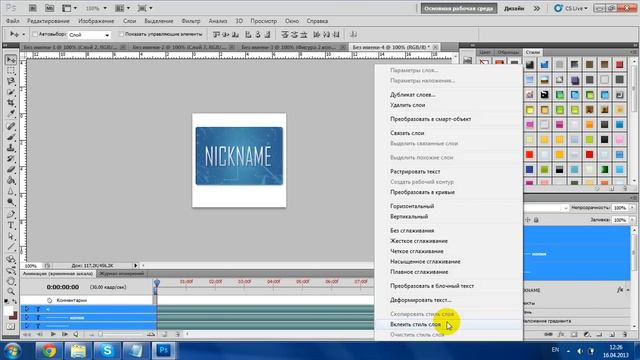Image resolution: width=640 pixels, height=360 pixels.
Task: Select the Horizontal Type tool
Action: pos(11,225)
